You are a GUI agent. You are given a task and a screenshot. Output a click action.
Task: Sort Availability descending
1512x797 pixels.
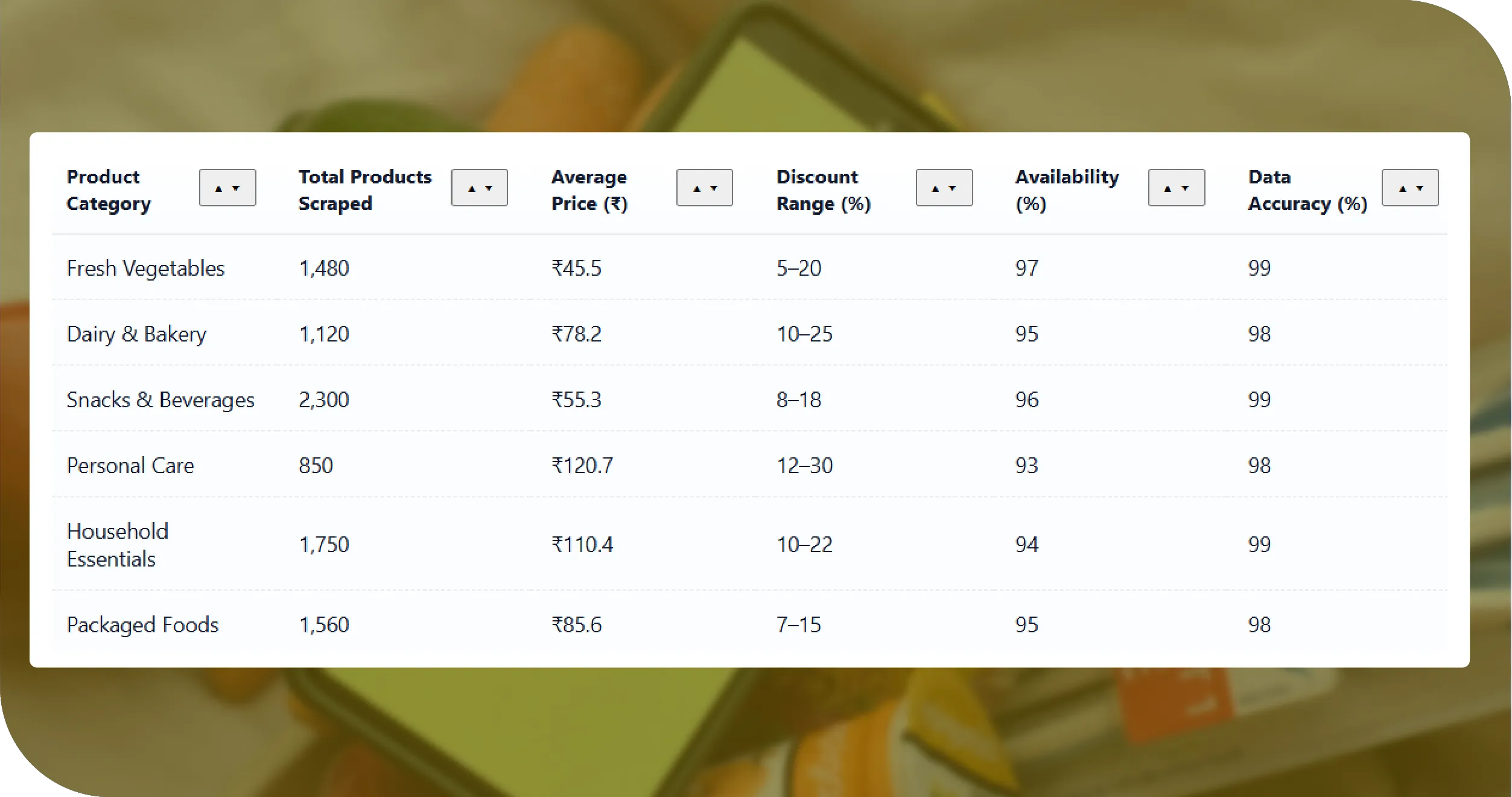pyautogui.click(x=1184, y=189)
